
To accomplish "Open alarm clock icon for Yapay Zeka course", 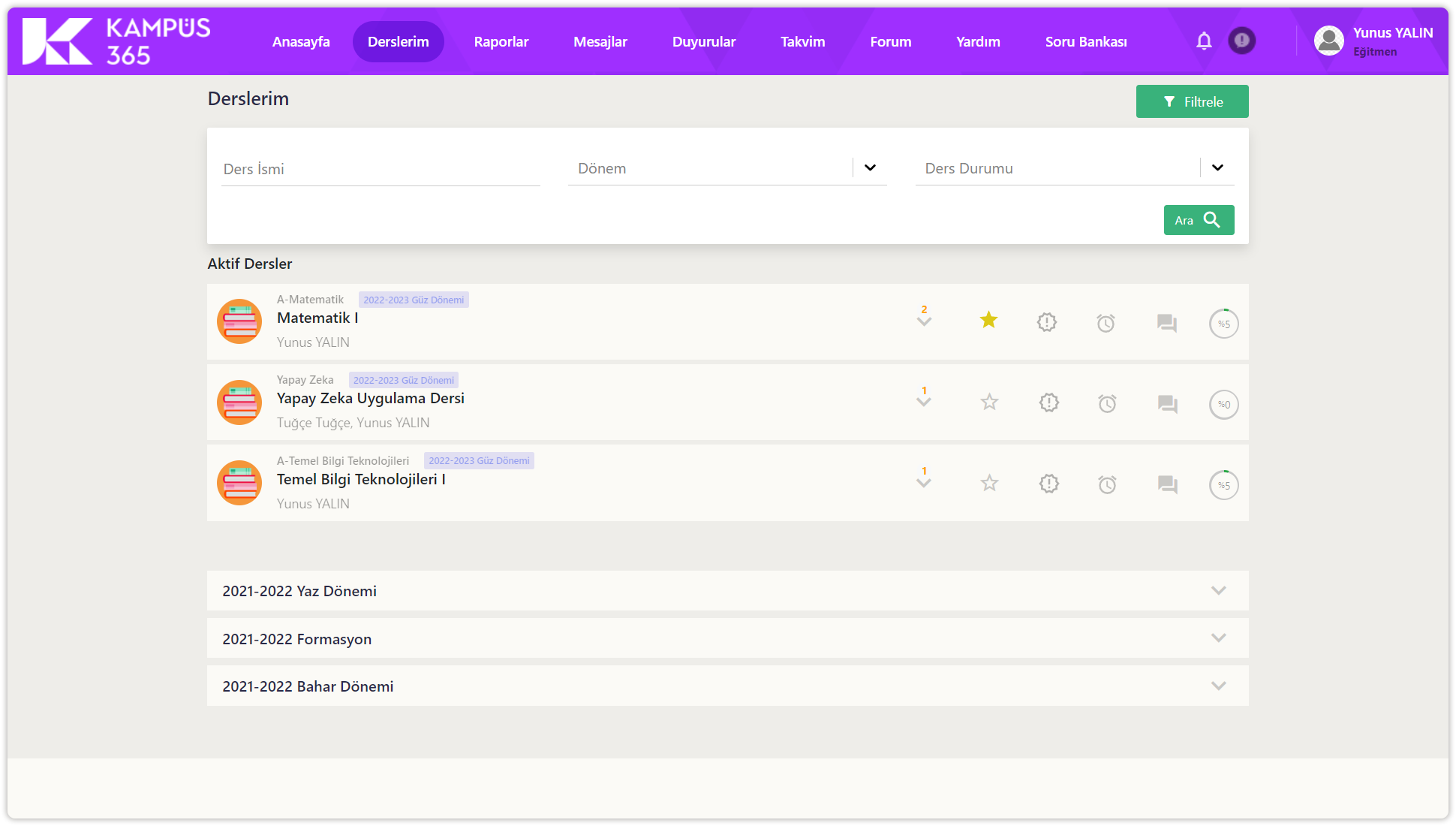I will pos(1107,403).
